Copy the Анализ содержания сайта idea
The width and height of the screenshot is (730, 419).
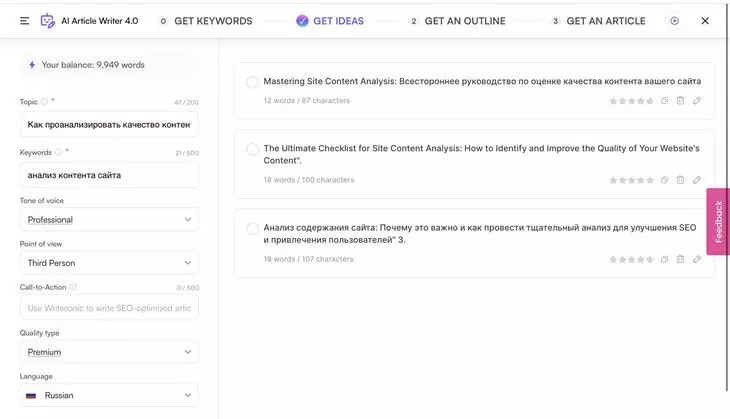[664, 259]
